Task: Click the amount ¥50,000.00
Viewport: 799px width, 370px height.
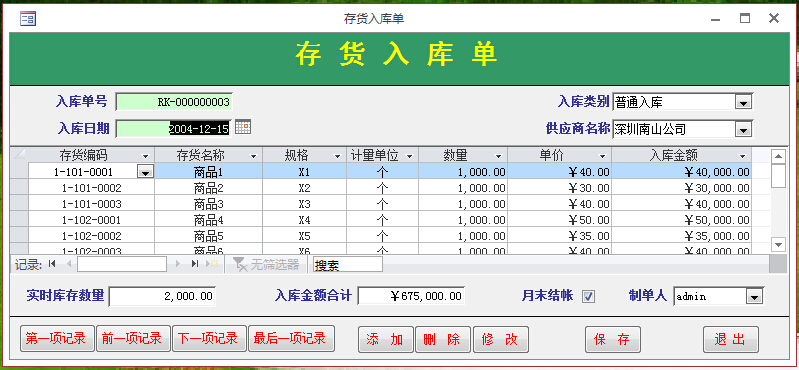Action: (682, 220)
